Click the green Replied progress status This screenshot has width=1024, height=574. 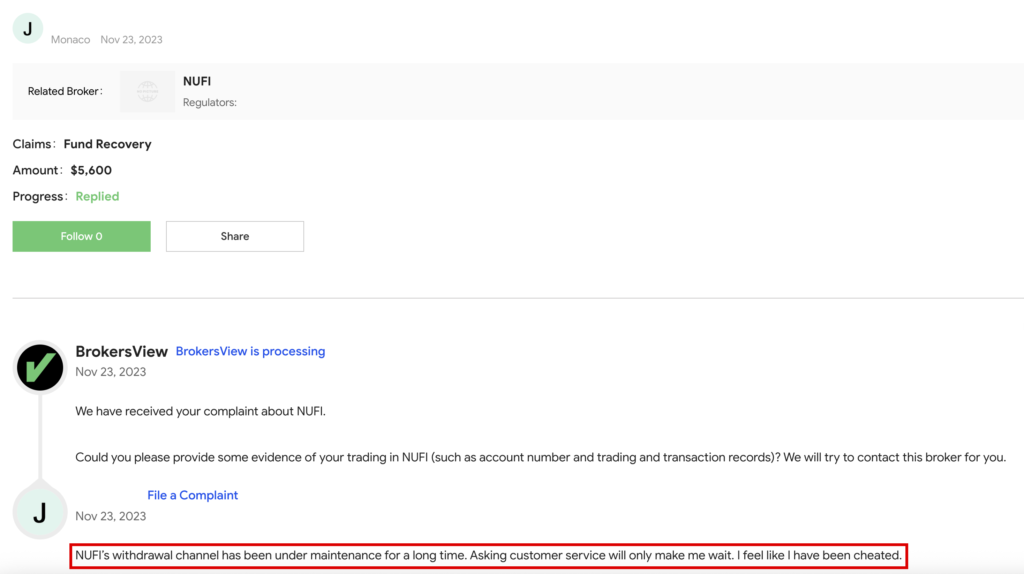pyautogui.click(x=97, y=197)
